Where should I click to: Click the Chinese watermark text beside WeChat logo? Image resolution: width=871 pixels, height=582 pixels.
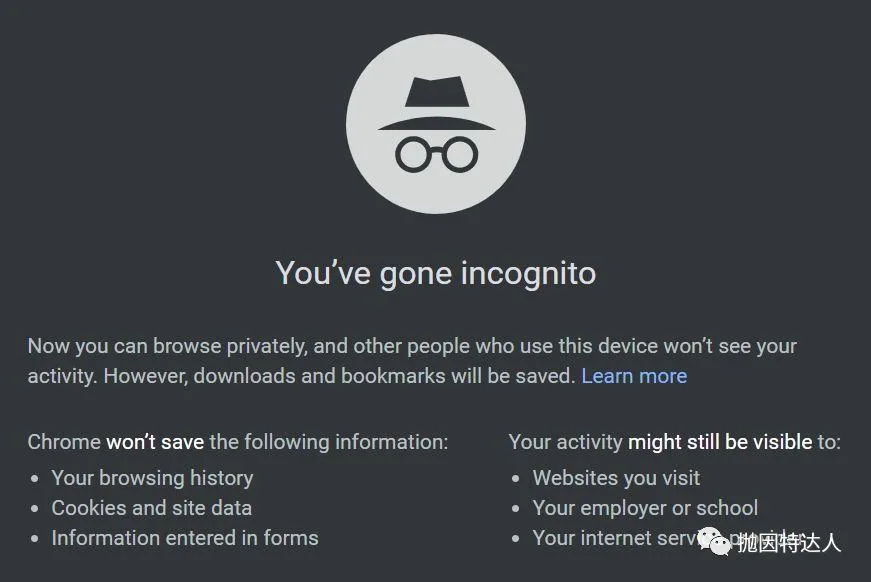pyautogui.click(x=789, y=543)
